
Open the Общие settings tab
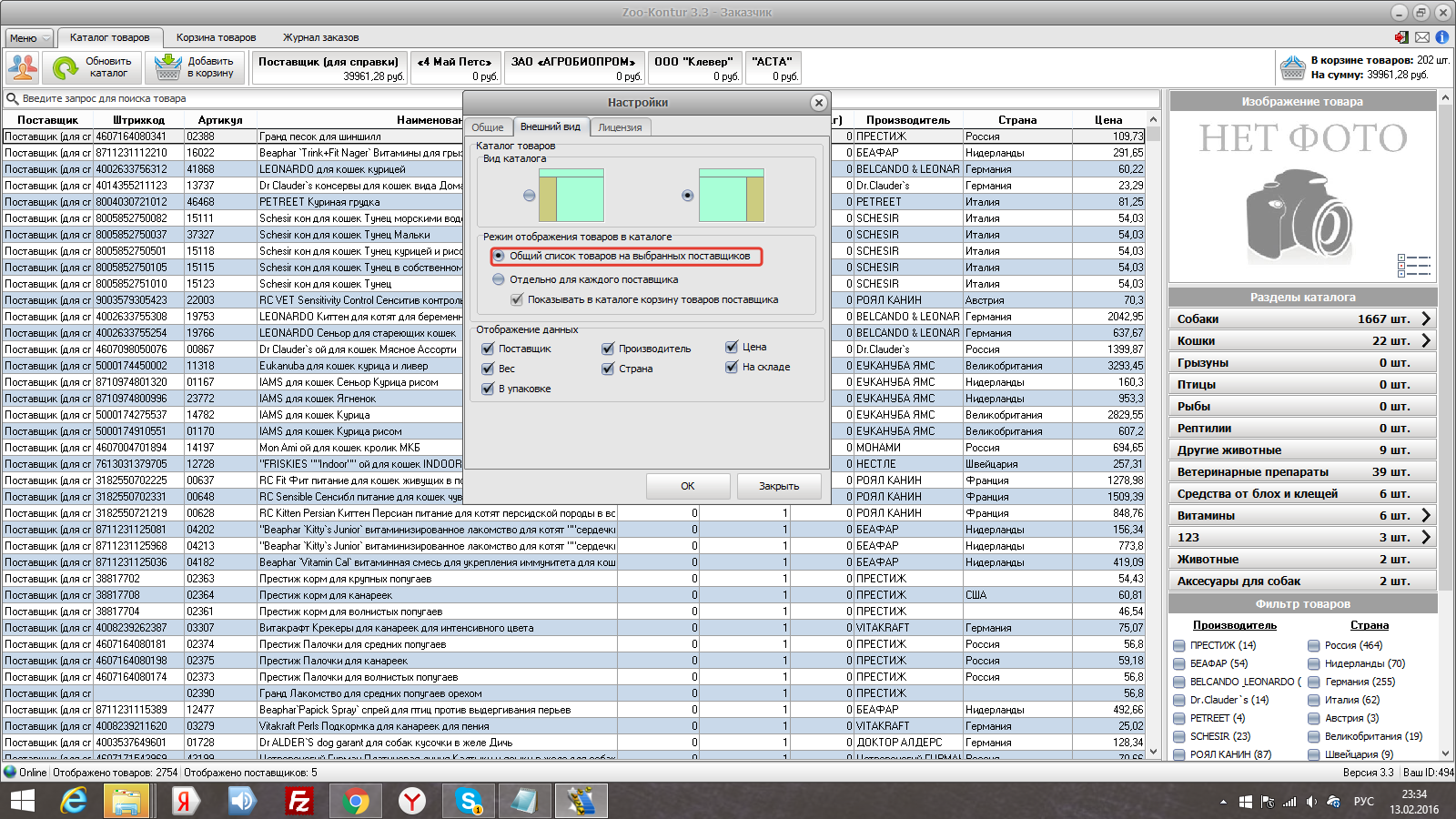(x=488, y=127)
